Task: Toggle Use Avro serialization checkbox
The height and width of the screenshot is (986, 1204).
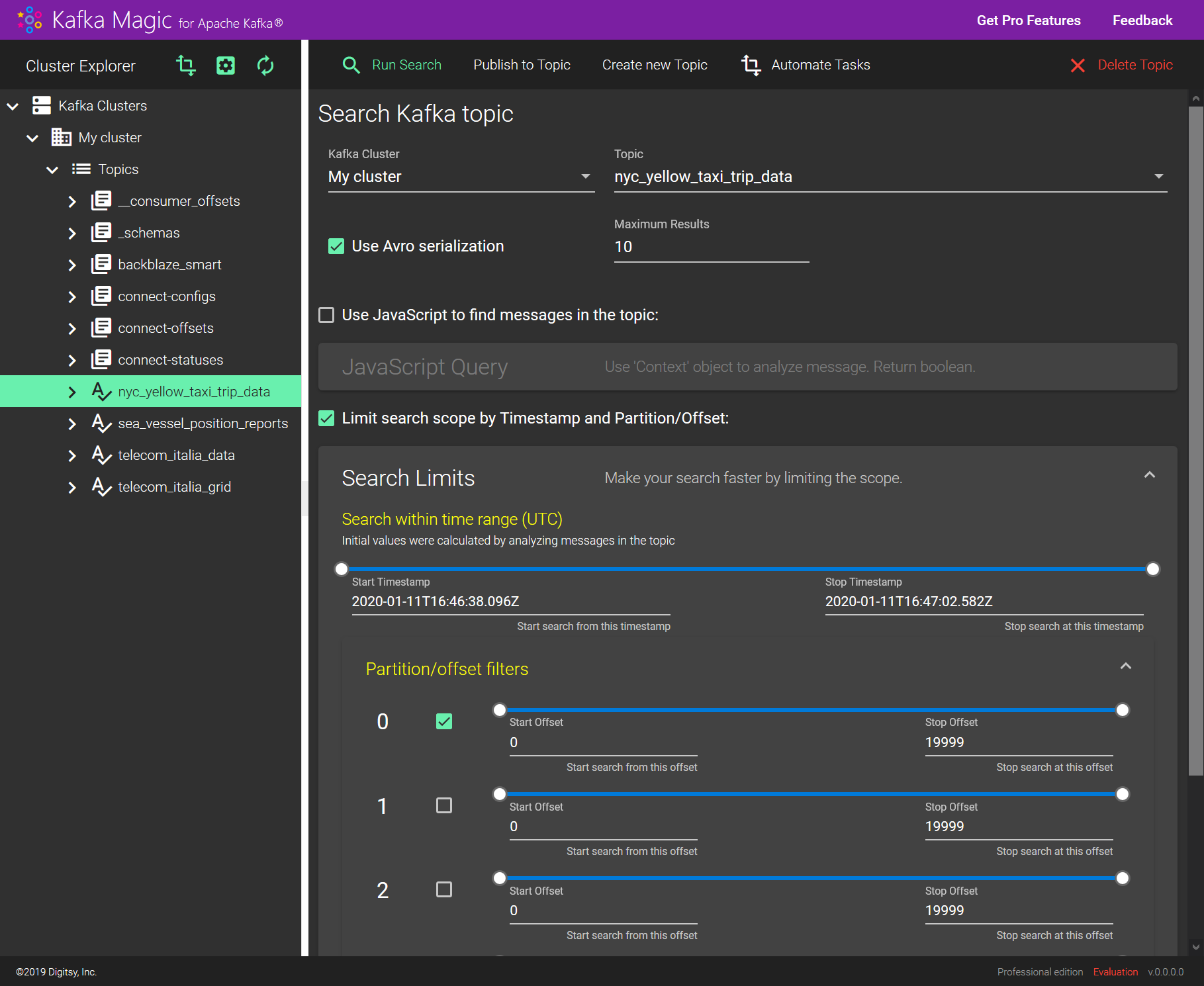Action: (x=336, y=246)
